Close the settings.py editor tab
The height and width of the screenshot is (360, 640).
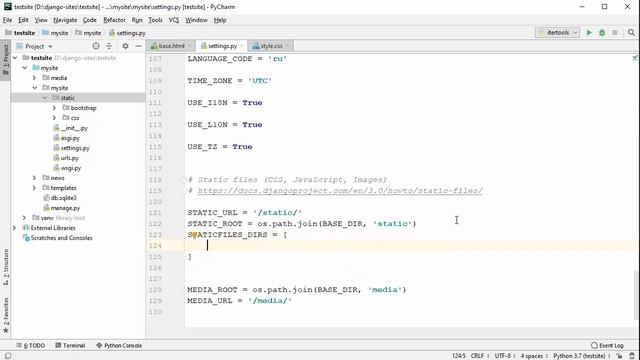[x=242, y=46]
